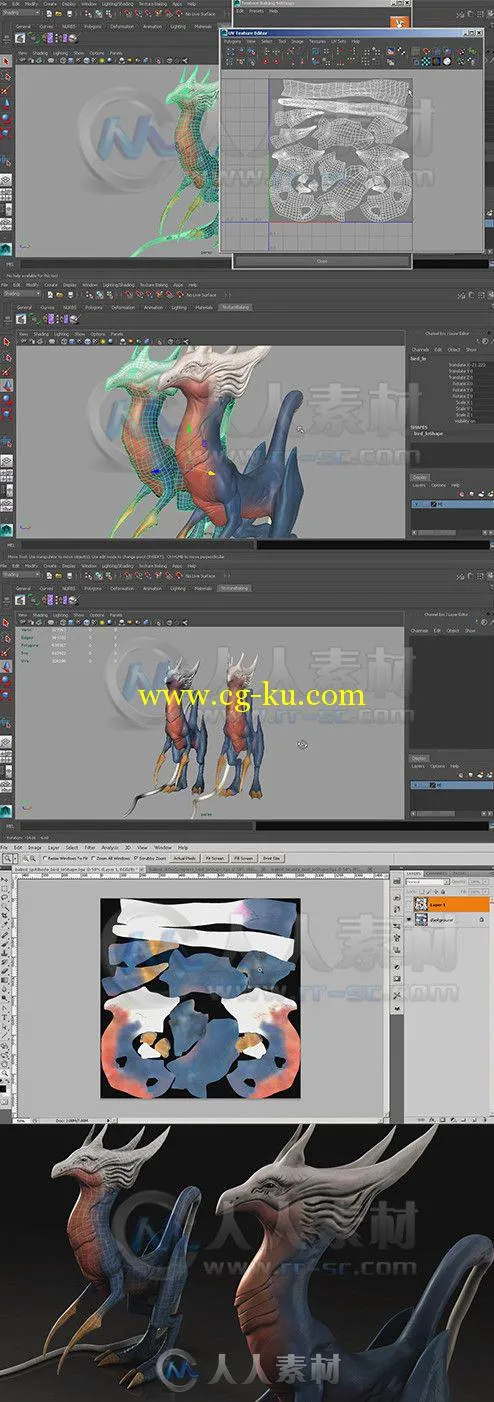The width and height of the screenshot is (494, 1402).
Task: Switch to the PATHS tab in Photoshop
Action: click(458, 873)
